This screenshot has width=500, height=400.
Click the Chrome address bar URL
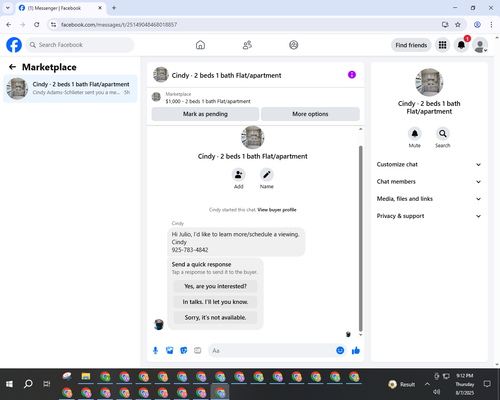(119, 25)
